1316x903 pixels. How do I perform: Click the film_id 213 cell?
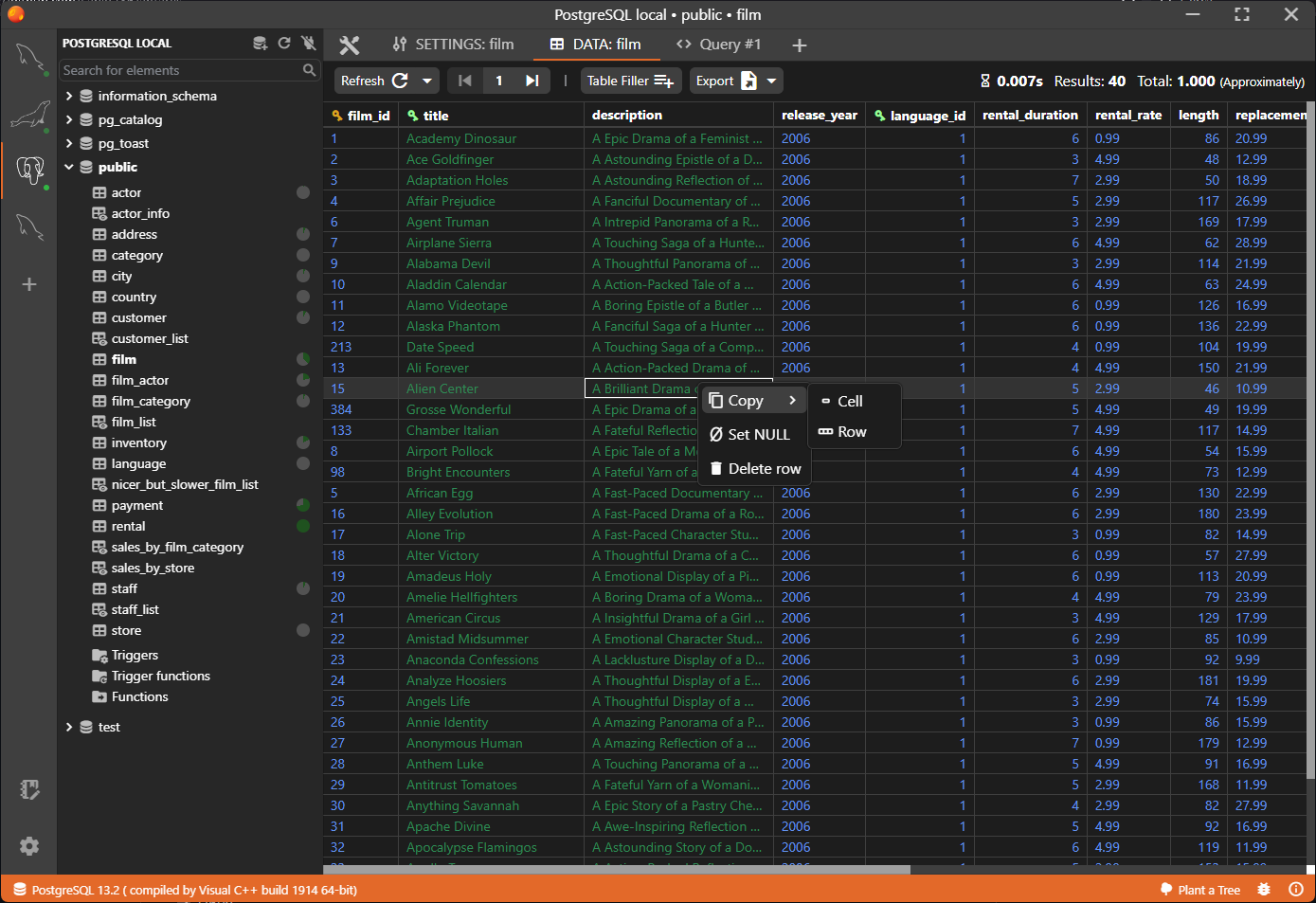point(361,347)
